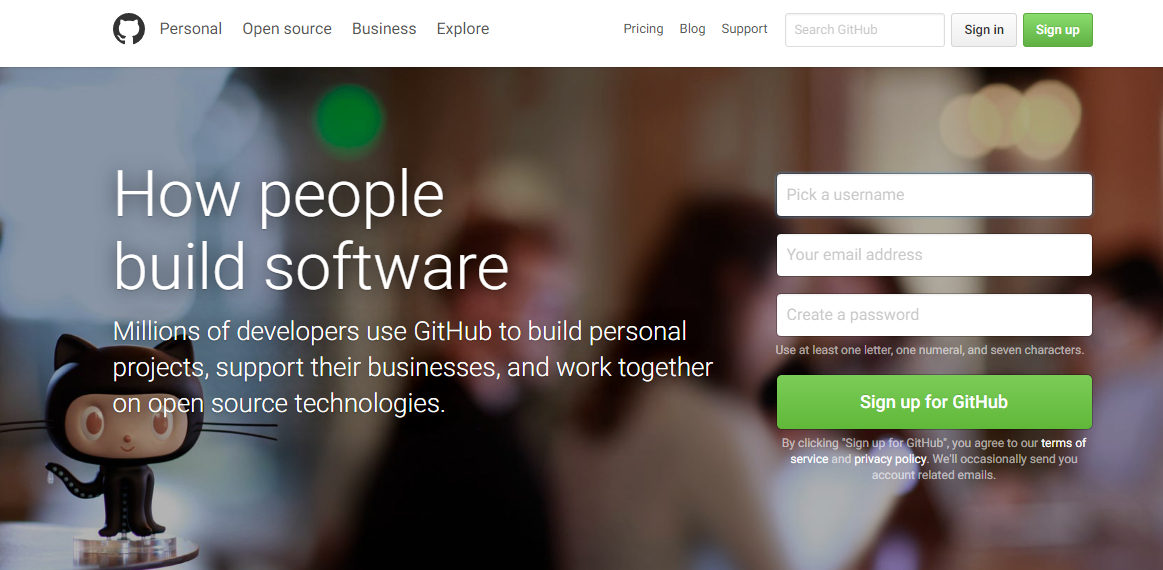Click the How people build software headline
The height and width of the screenshot is (570, 1163).
point(311,229)
